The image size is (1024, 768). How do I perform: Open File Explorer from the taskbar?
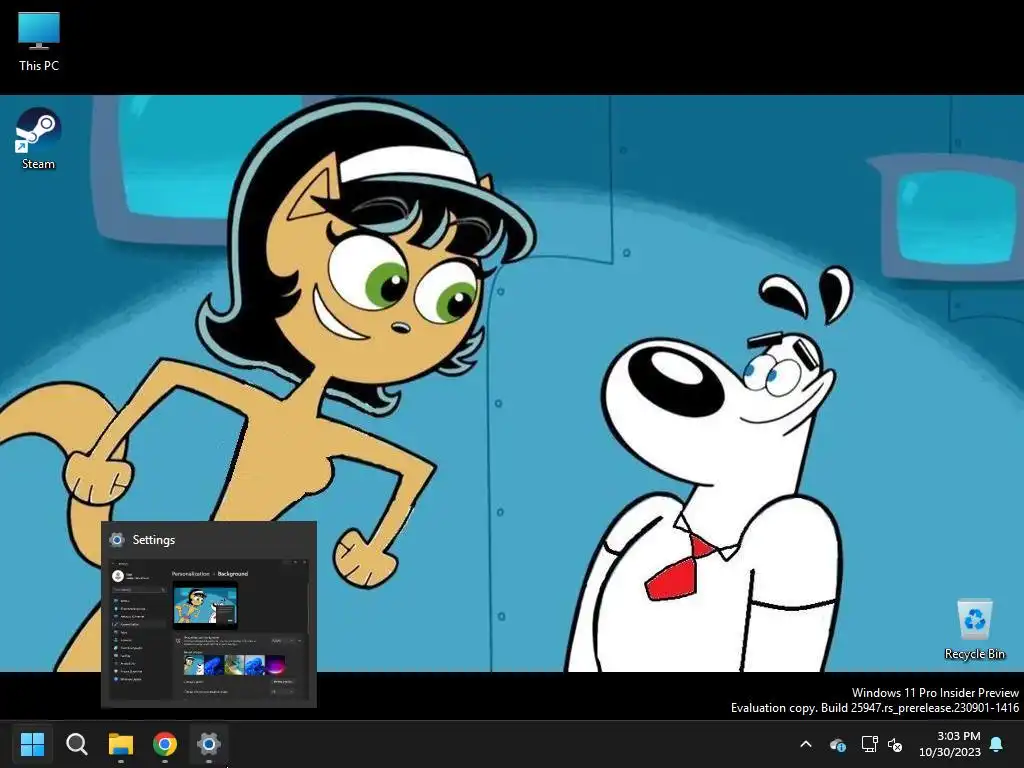[121, 743]
